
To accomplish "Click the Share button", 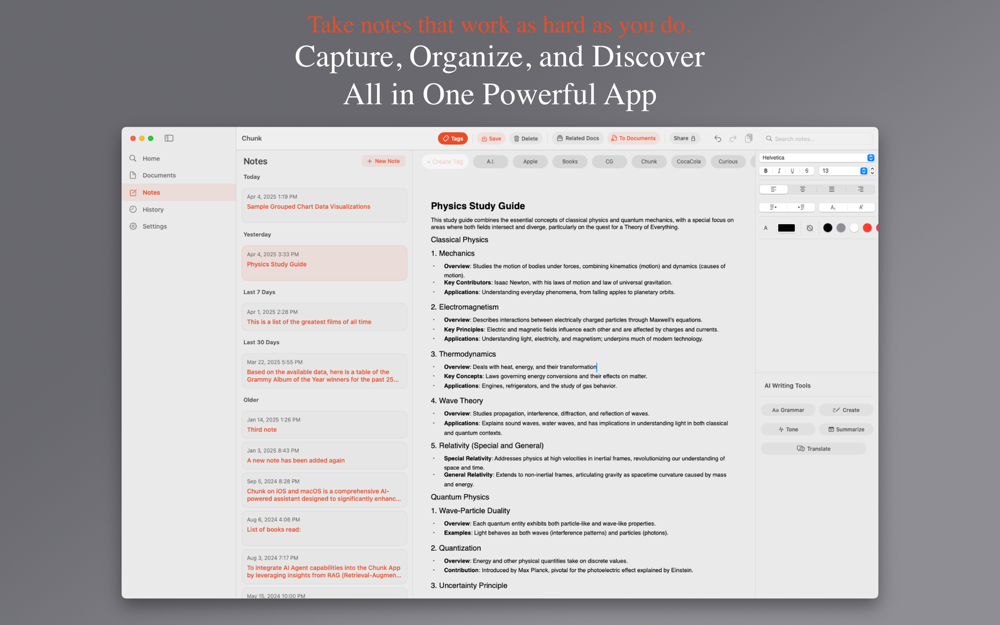I will pos(684,138).
